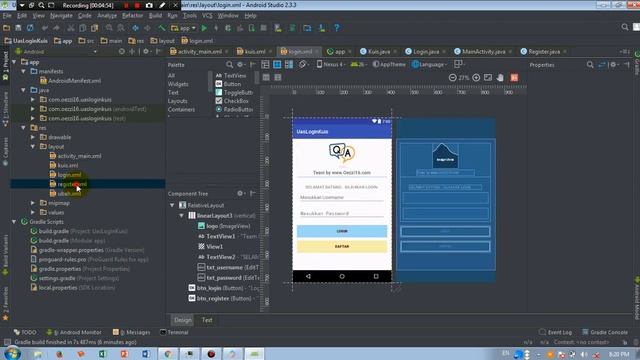Click scroll from source target icon
Viewport: 640px width, 360px height.
[x=122, y=52]
